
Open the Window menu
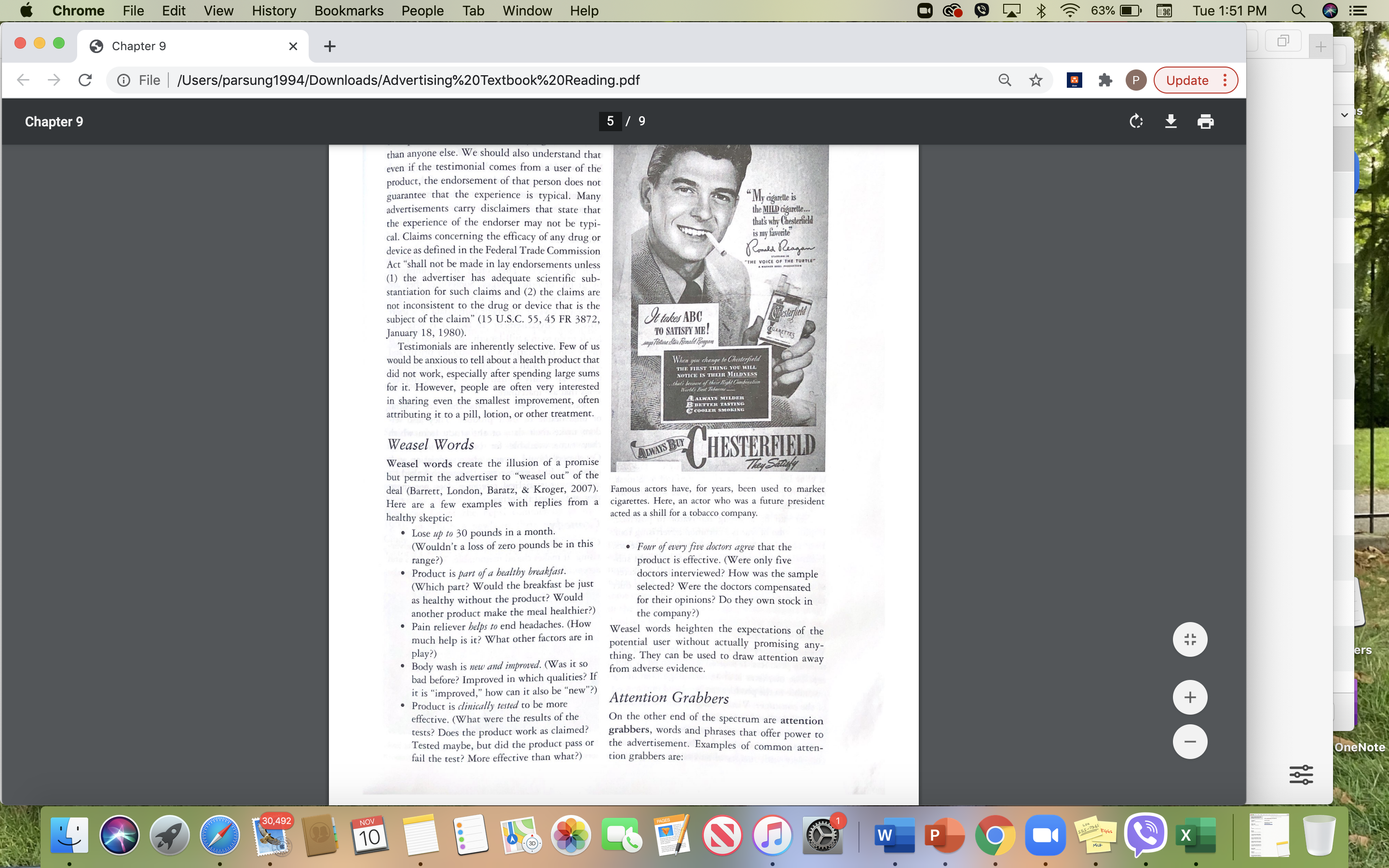(x=527, y=10)
